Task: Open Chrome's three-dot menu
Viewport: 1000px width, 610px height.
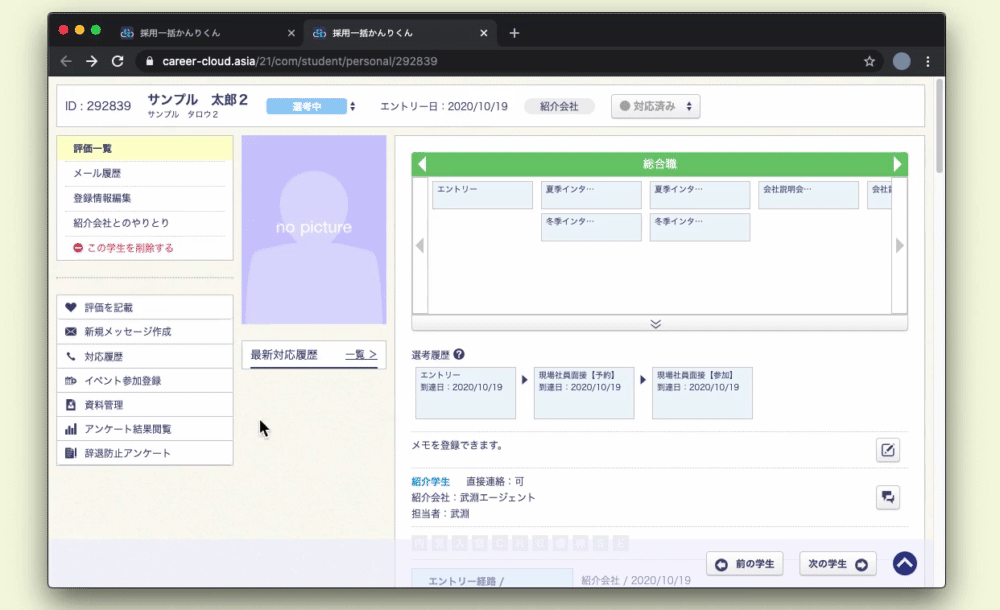Action: tap(928, 61)
